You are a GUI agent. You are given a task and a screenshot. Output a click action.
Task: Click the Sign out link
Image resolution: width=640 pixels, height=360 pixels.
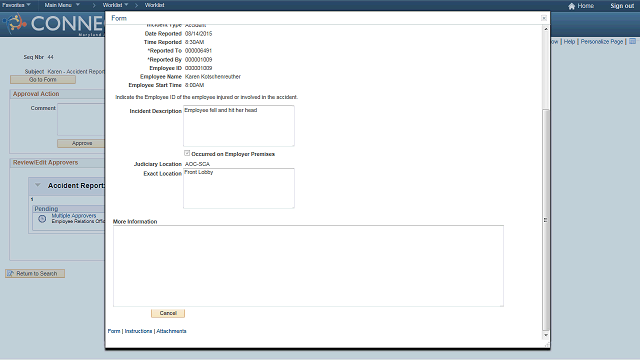click(622, 6)
